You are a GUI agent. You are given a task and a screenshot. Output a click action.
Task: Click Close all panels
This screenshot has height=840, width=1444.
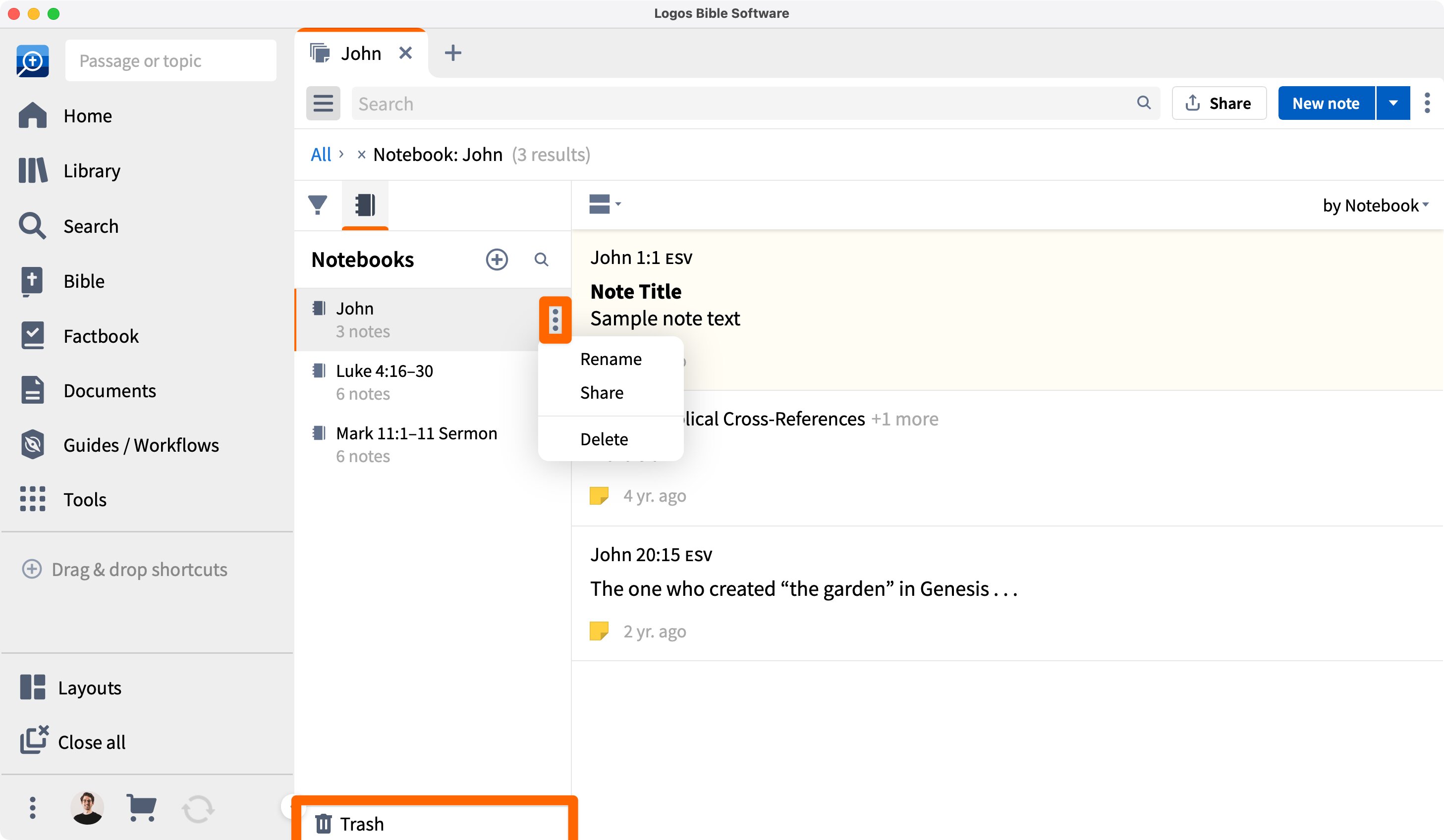tap(73, 741)
